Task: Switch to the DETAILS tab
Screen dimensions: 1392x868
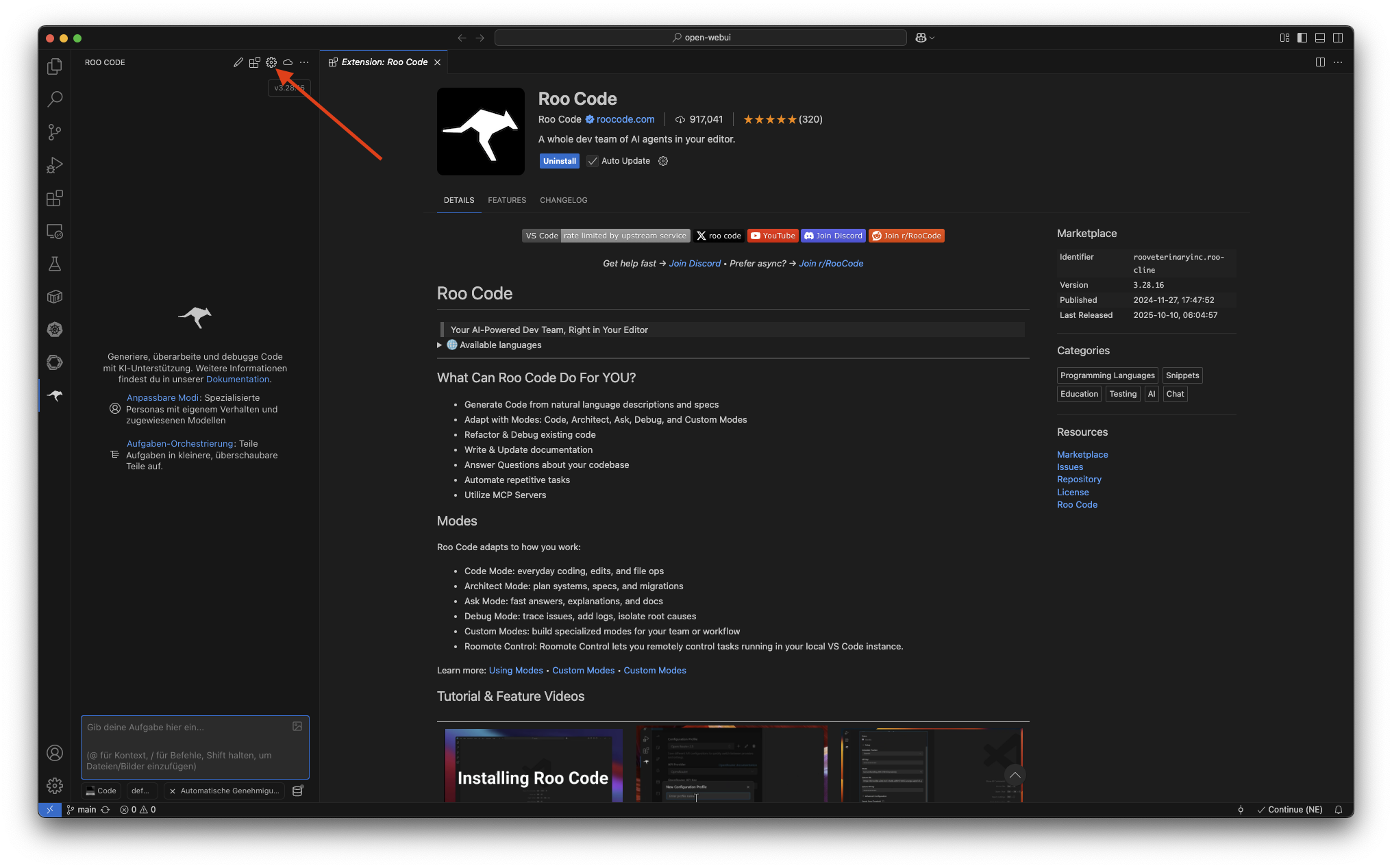Action: tap(459, 200)
